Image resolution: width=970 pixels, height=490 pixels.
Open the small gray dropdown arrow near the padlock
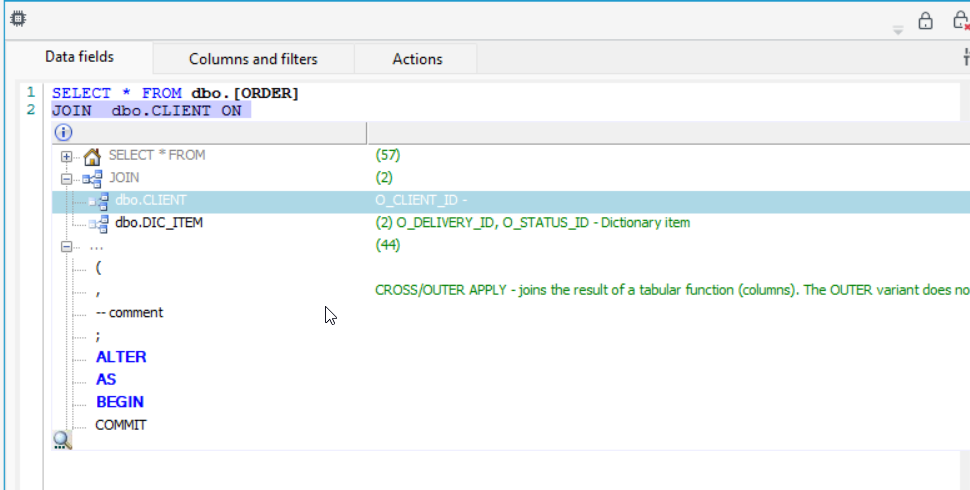click(898, 30)
